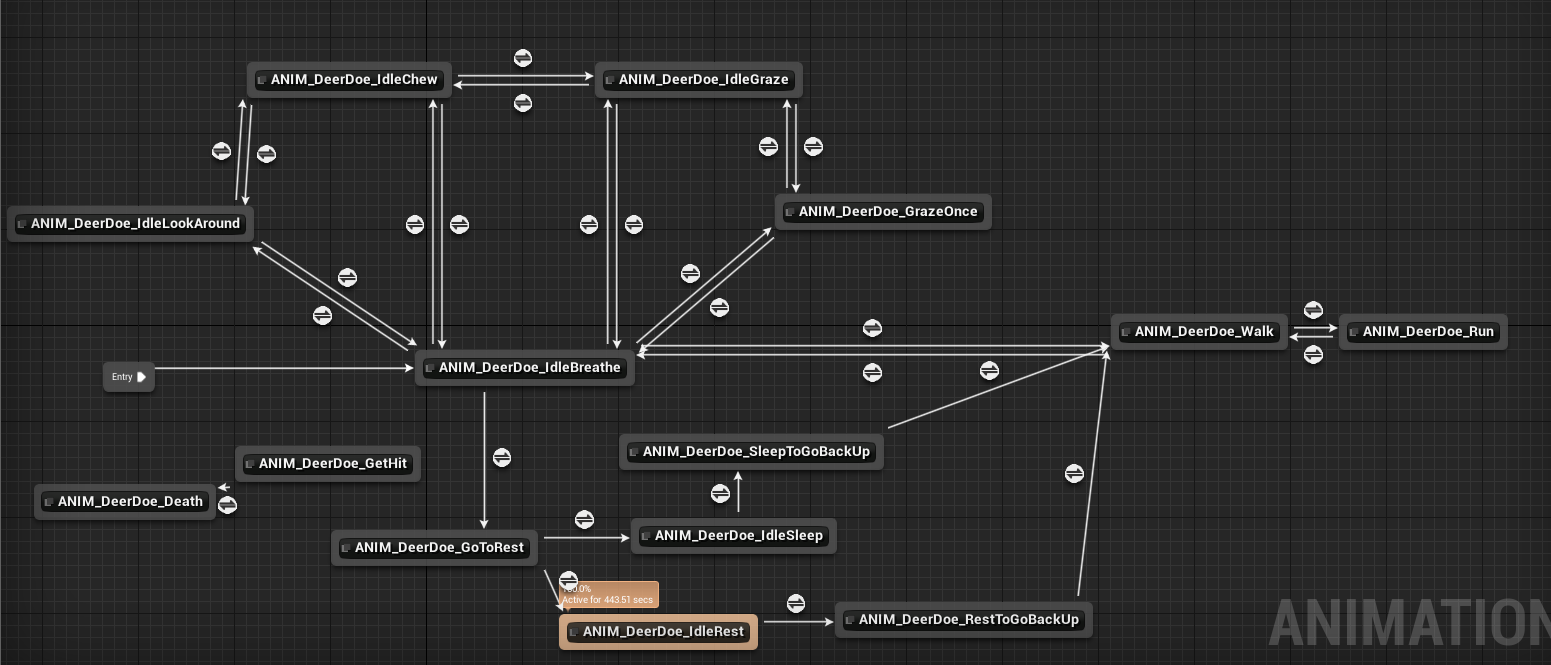Open the left transition rule between IdleChew and IdleBreathe
Image resolution: width=1551 pixels, height=665 pixels.
coord(415,224)
